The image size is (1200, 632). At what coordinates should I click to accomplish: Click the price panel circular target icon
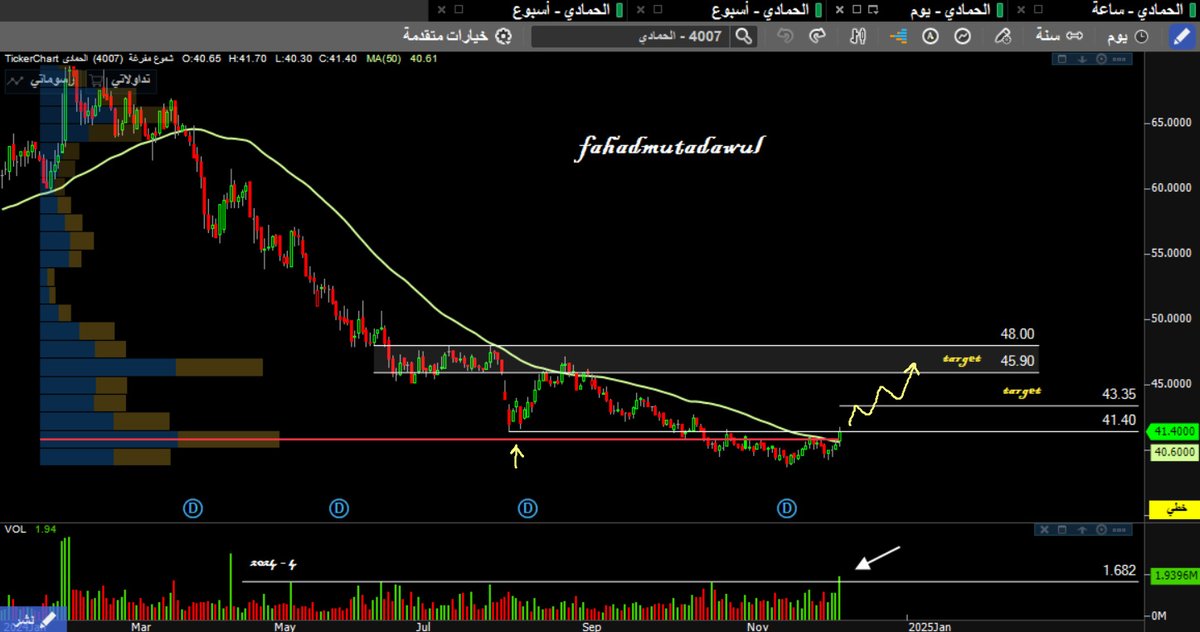1101,60
